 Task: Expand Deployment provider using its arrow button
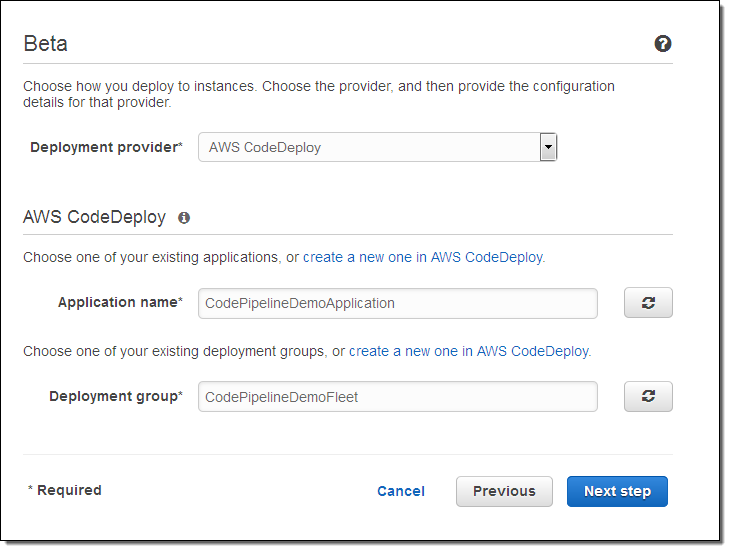[x=547, y=147]
